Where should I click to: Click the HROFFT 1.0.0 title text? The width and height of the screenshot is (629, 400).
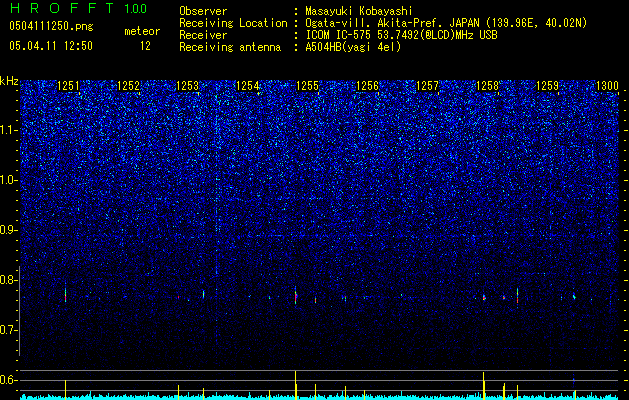coord(78,8)
